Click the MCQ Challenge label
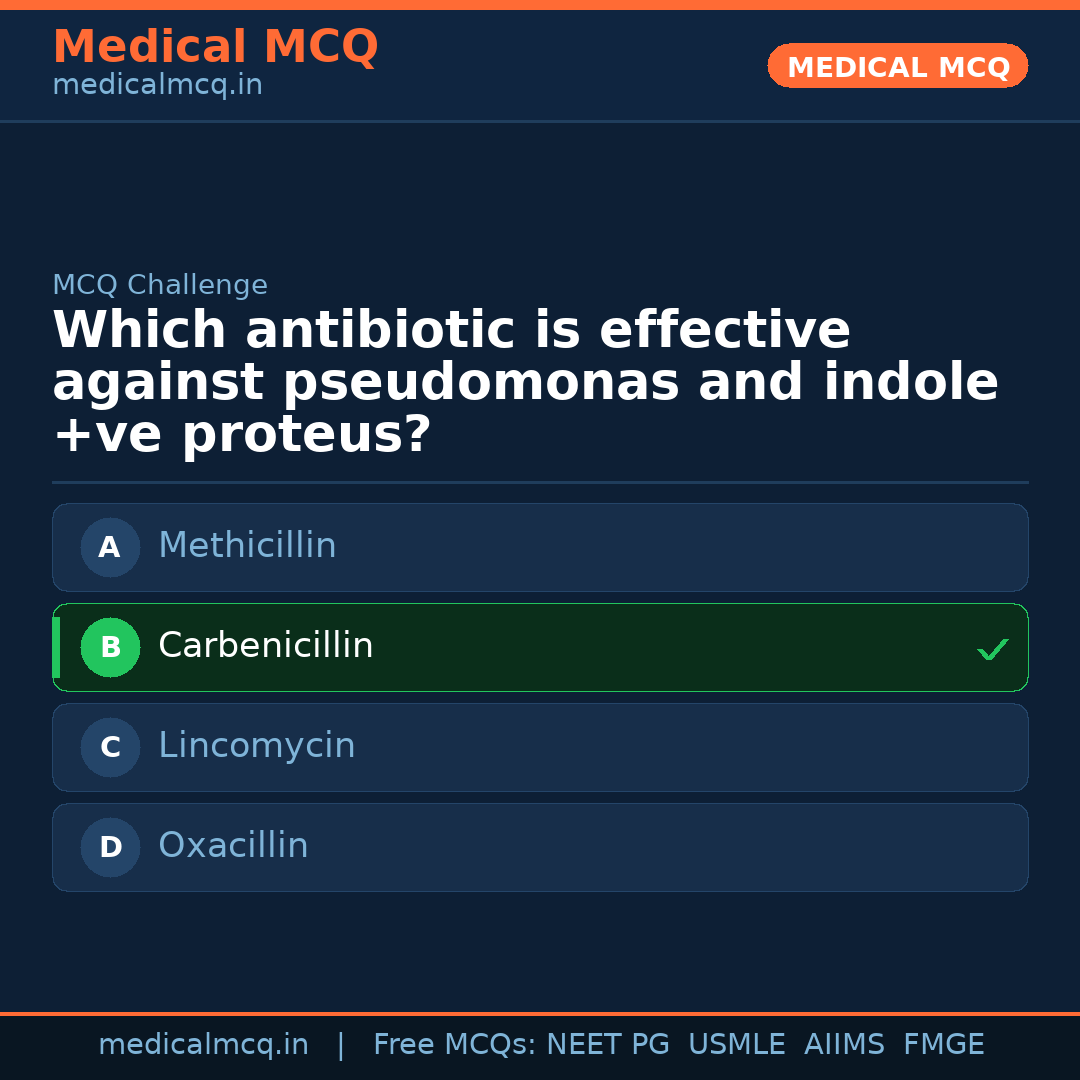 (x=160, y=285)
